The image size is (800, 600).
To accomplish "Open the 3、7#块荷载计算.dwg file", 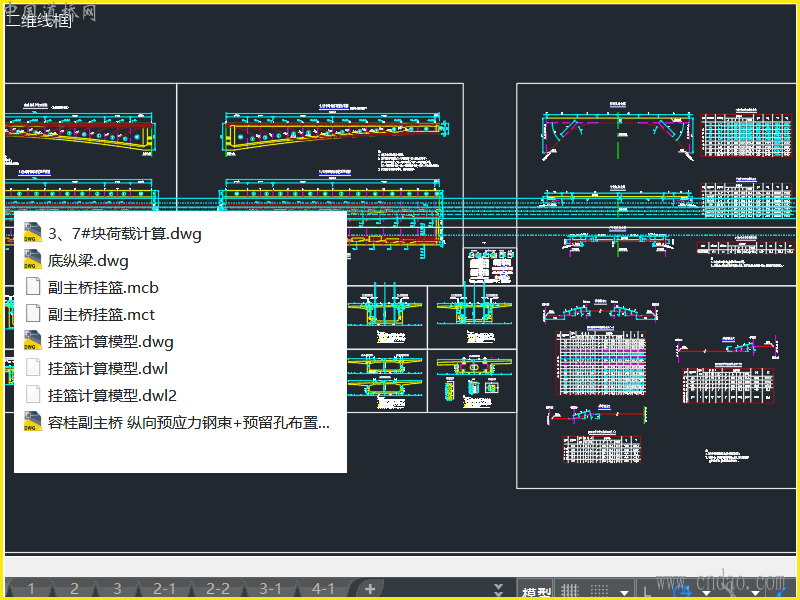I will tap(124, 234).
